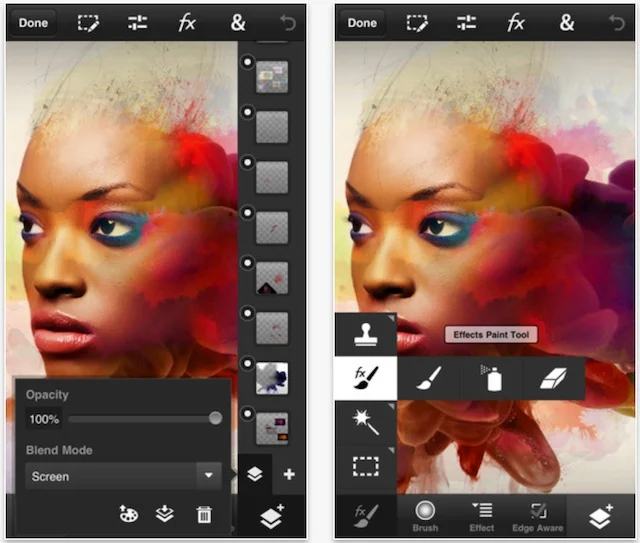Open the Brush settings button
This screenshot has height=543, width=640.
click(x=425, y=516)
